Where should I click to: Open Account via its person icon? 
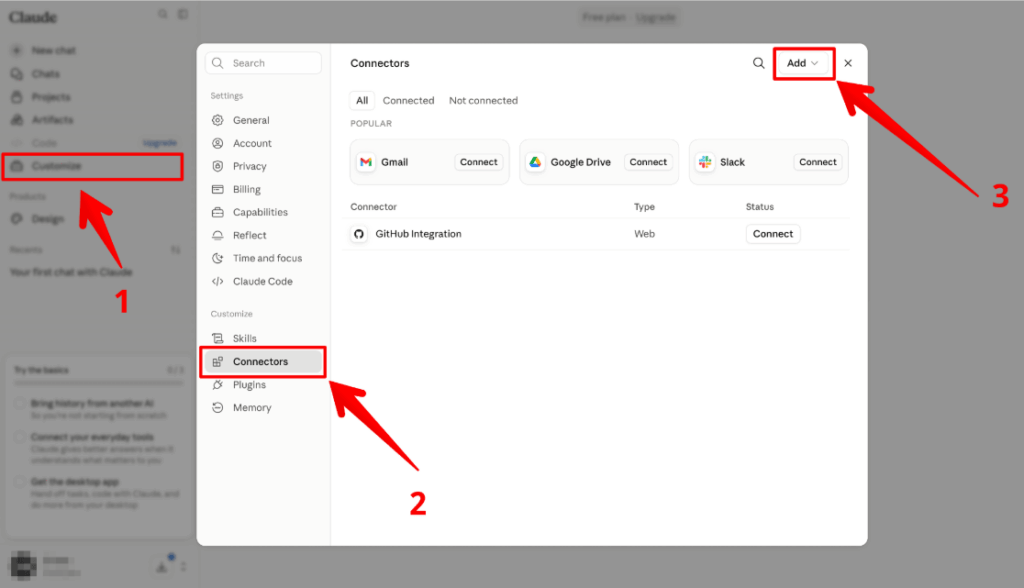[x=217, y=143]
